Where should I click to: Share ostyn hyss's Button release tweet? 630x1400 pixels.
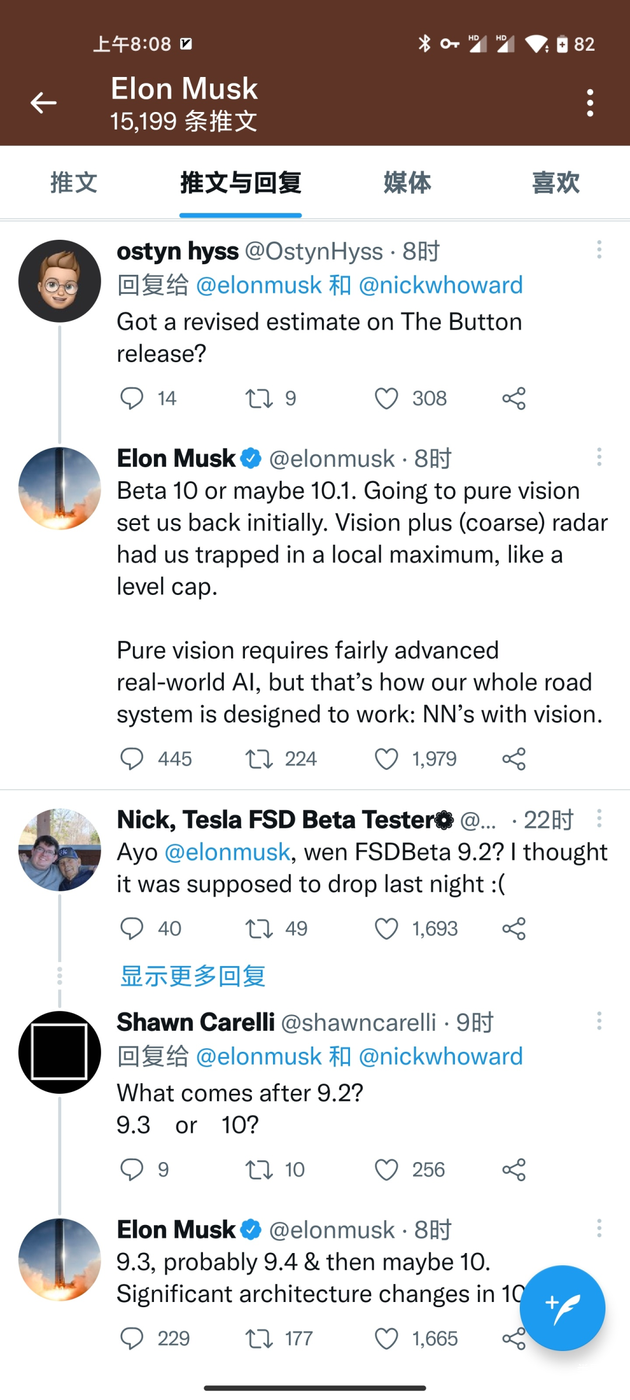point(514,398)
